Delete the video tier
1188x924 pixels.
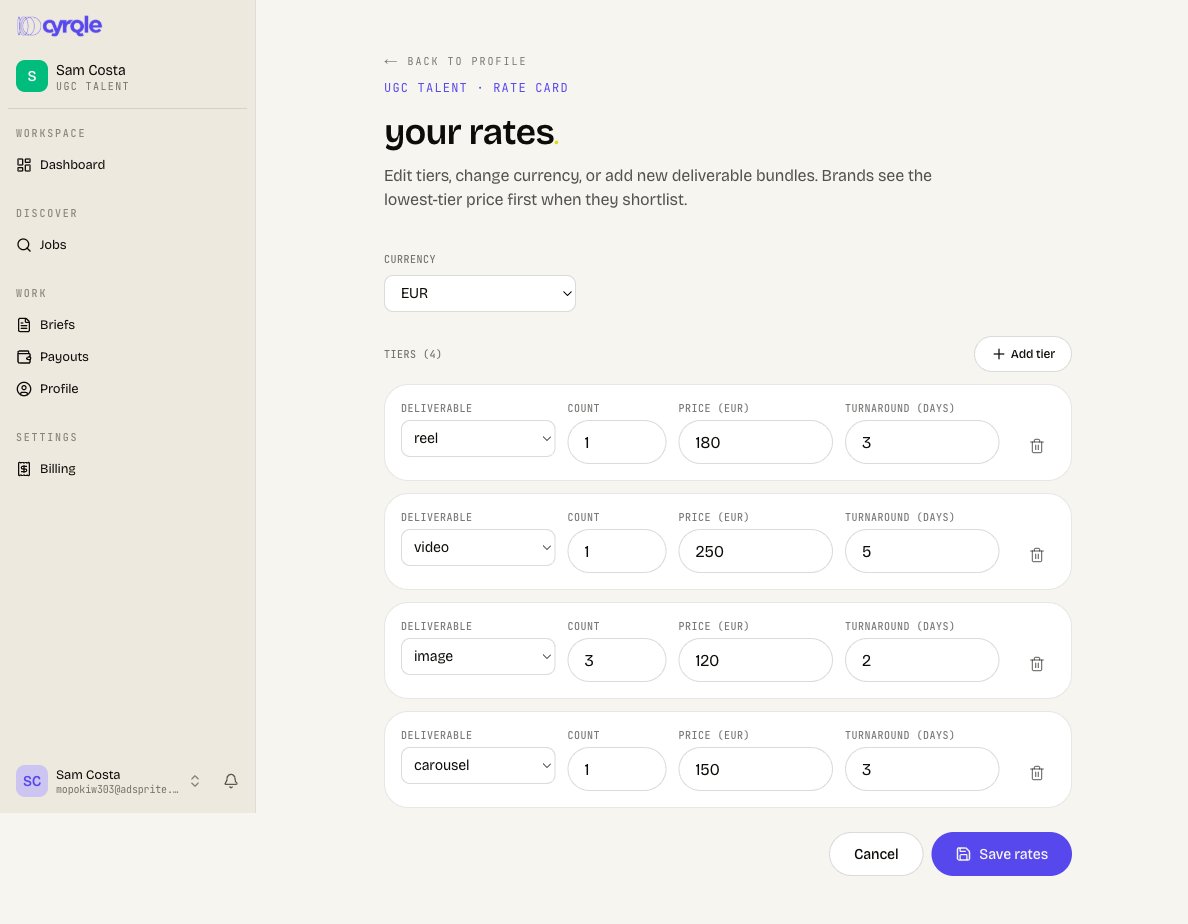point(1037,555)
